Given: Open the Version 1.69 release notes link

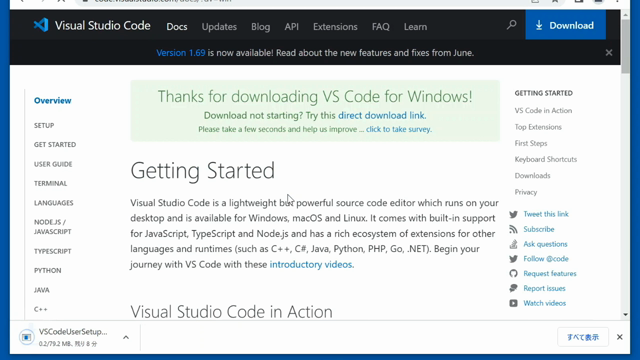Looking at the screenshot, I should point(181,53).
